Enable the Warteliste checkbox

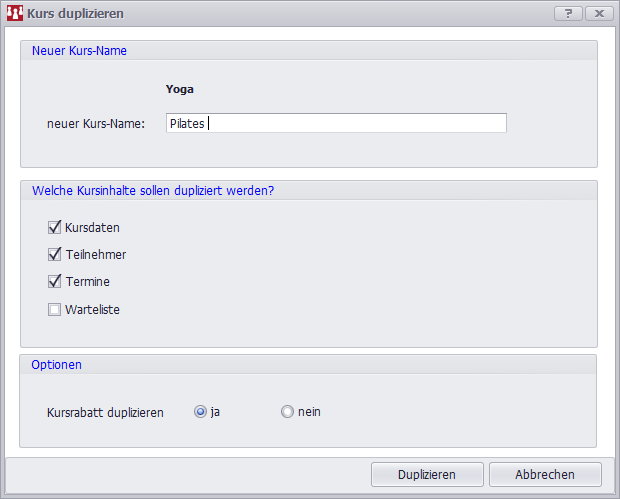pyautogui.click(x=55, y=310)
